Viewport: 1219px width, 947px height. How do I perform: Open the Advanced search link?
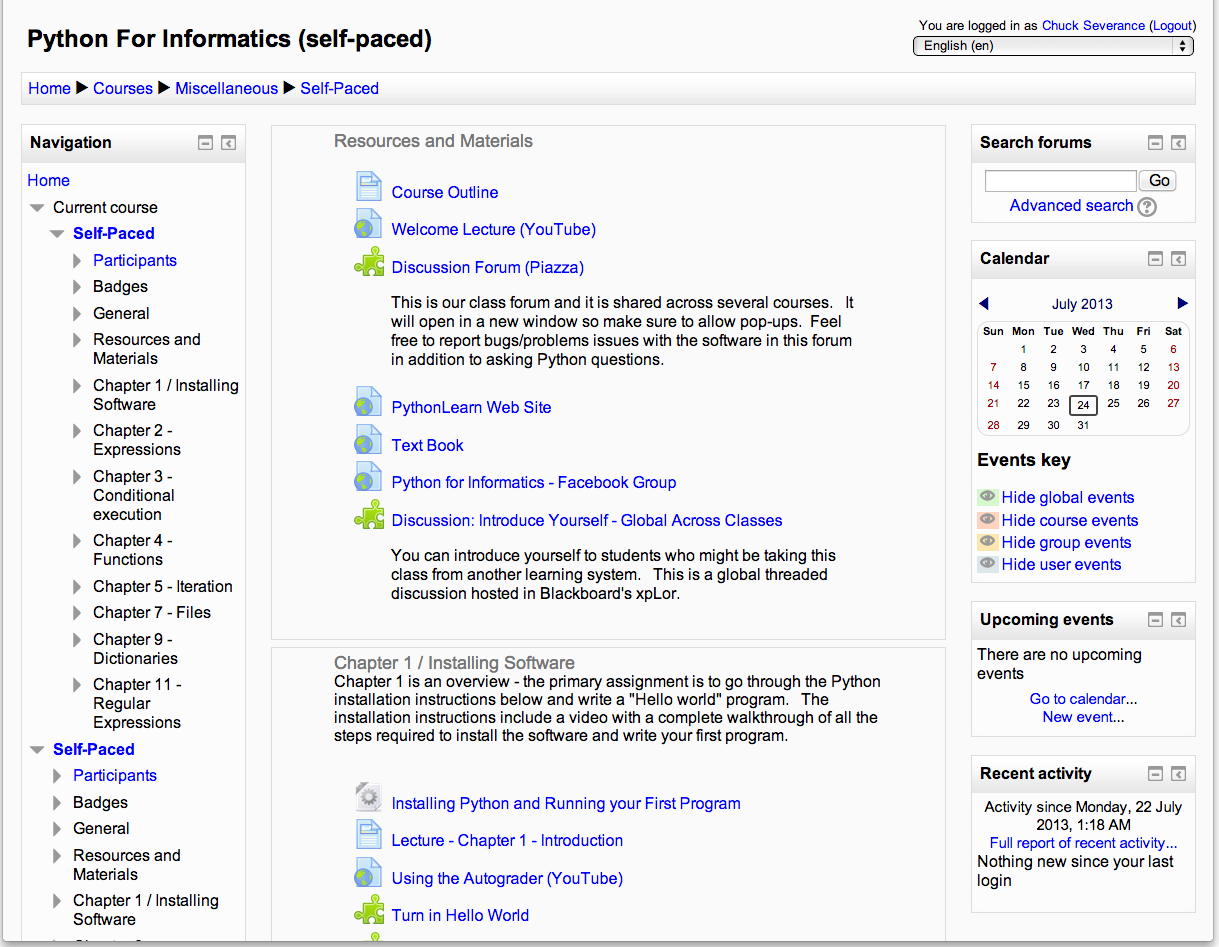click(x=1071, y=205)
